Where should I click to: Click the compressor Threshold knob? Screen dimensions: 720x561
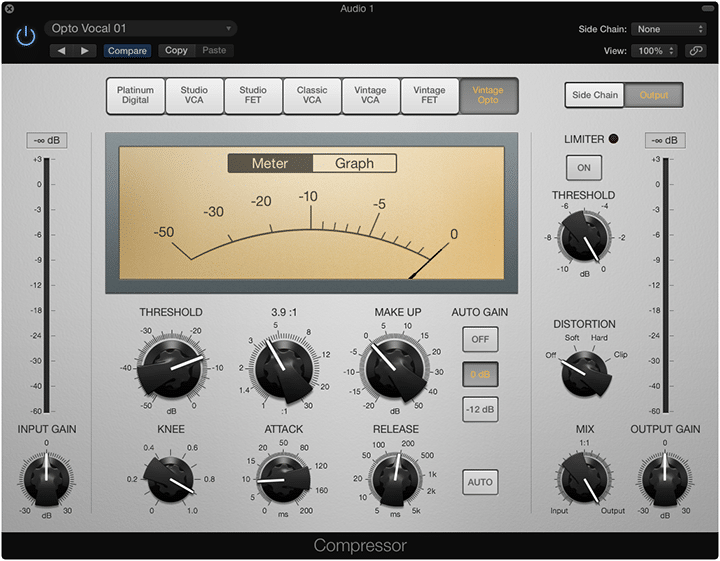171,368
